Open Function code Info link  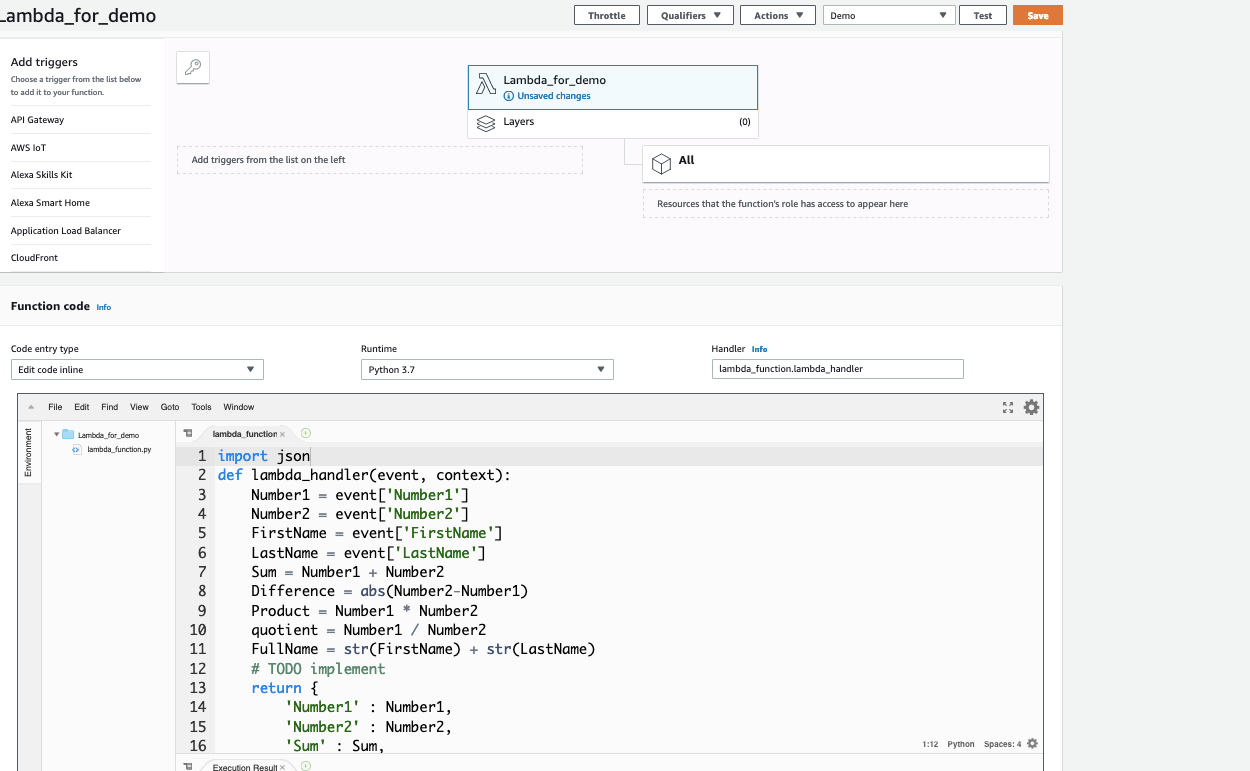point(104,307)
